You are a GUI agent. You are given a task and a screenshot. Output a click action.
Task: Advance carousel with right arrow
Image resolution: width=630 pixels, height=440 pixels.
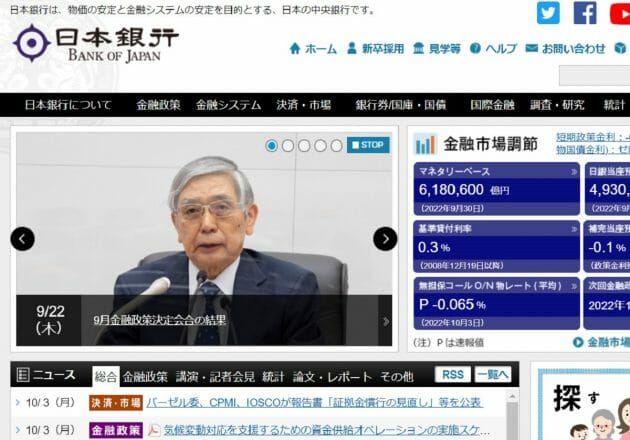click(385, 238)
